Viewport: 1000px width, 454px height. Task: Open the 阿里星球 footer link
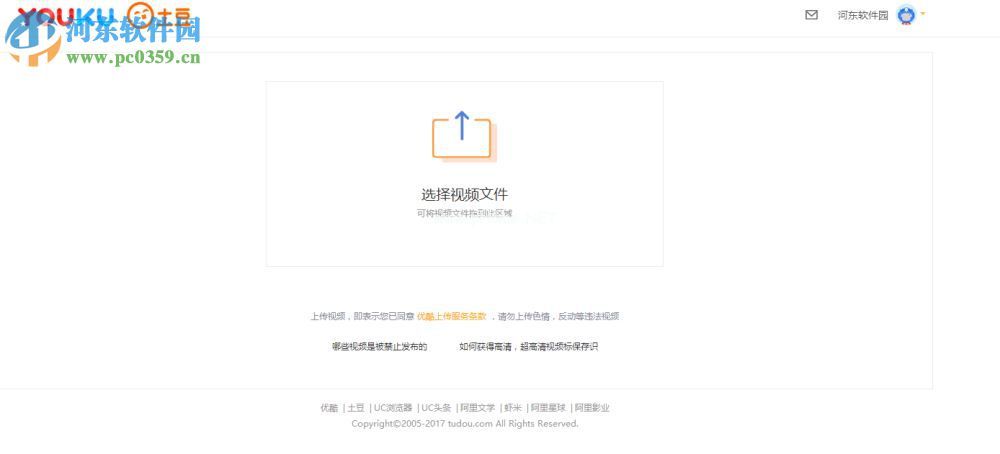[548, 408]
